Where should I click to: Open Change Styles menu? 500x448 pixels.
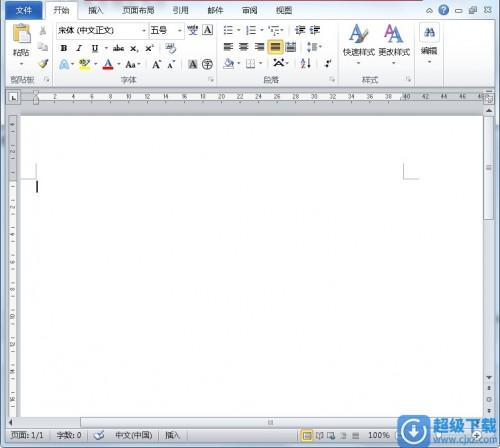pyautogui.click(x=394, y=43)
